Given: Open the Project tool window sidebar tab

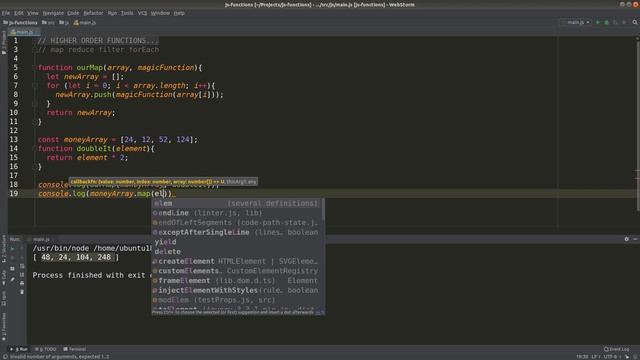Looking at the screenshot, I should tap(4, 43).
